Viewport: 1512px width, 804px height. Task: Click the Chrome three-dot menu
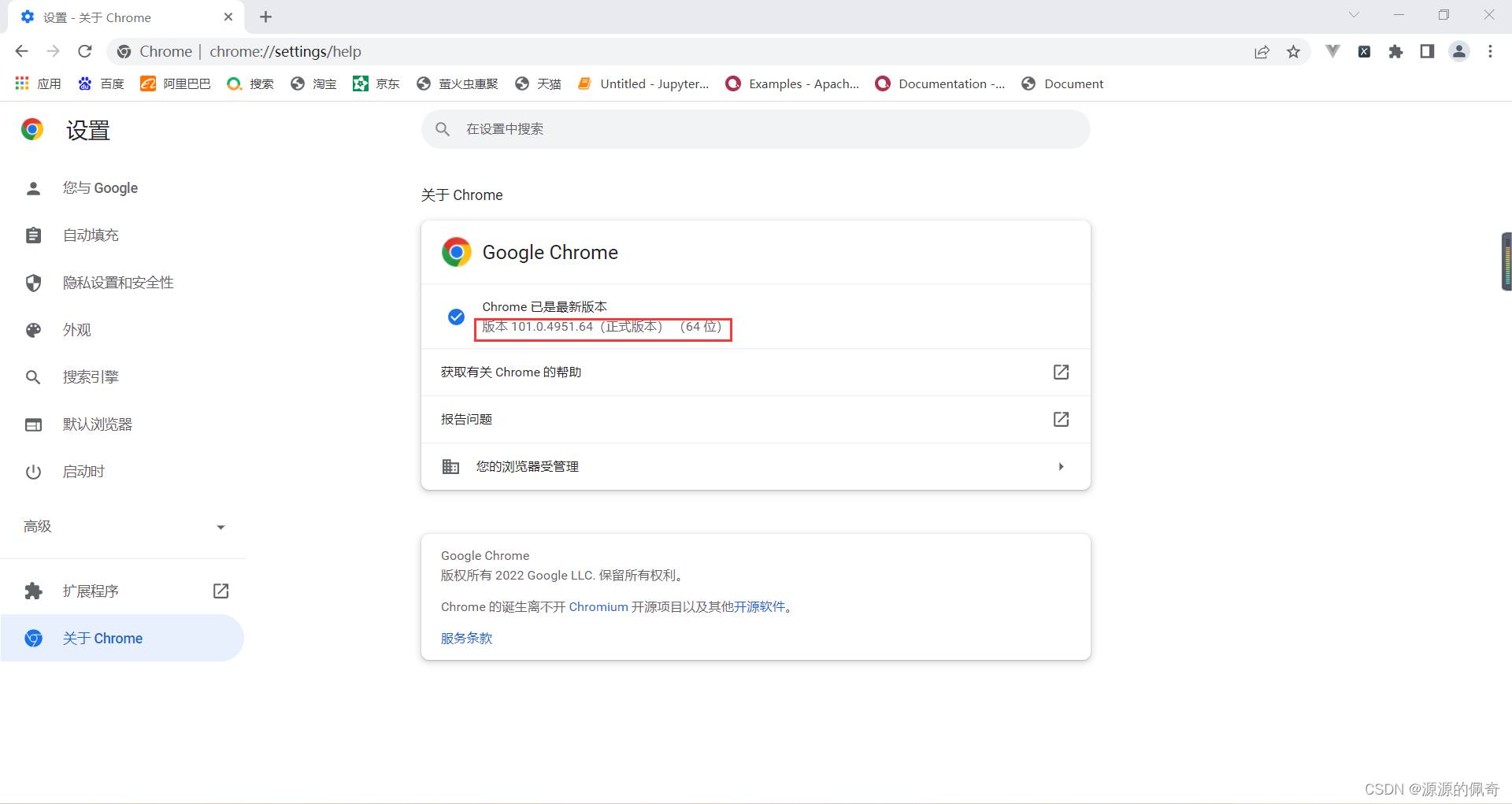tap(1490, 51)
